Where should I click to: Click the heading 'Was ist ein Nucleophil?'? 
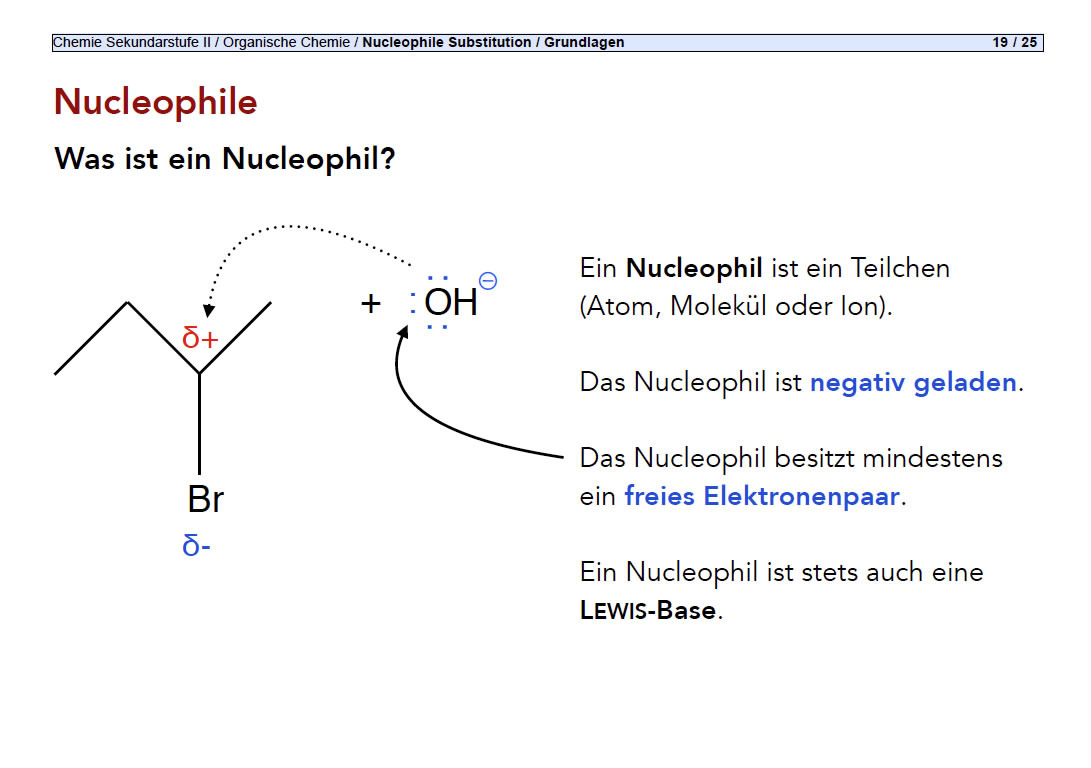225,158
